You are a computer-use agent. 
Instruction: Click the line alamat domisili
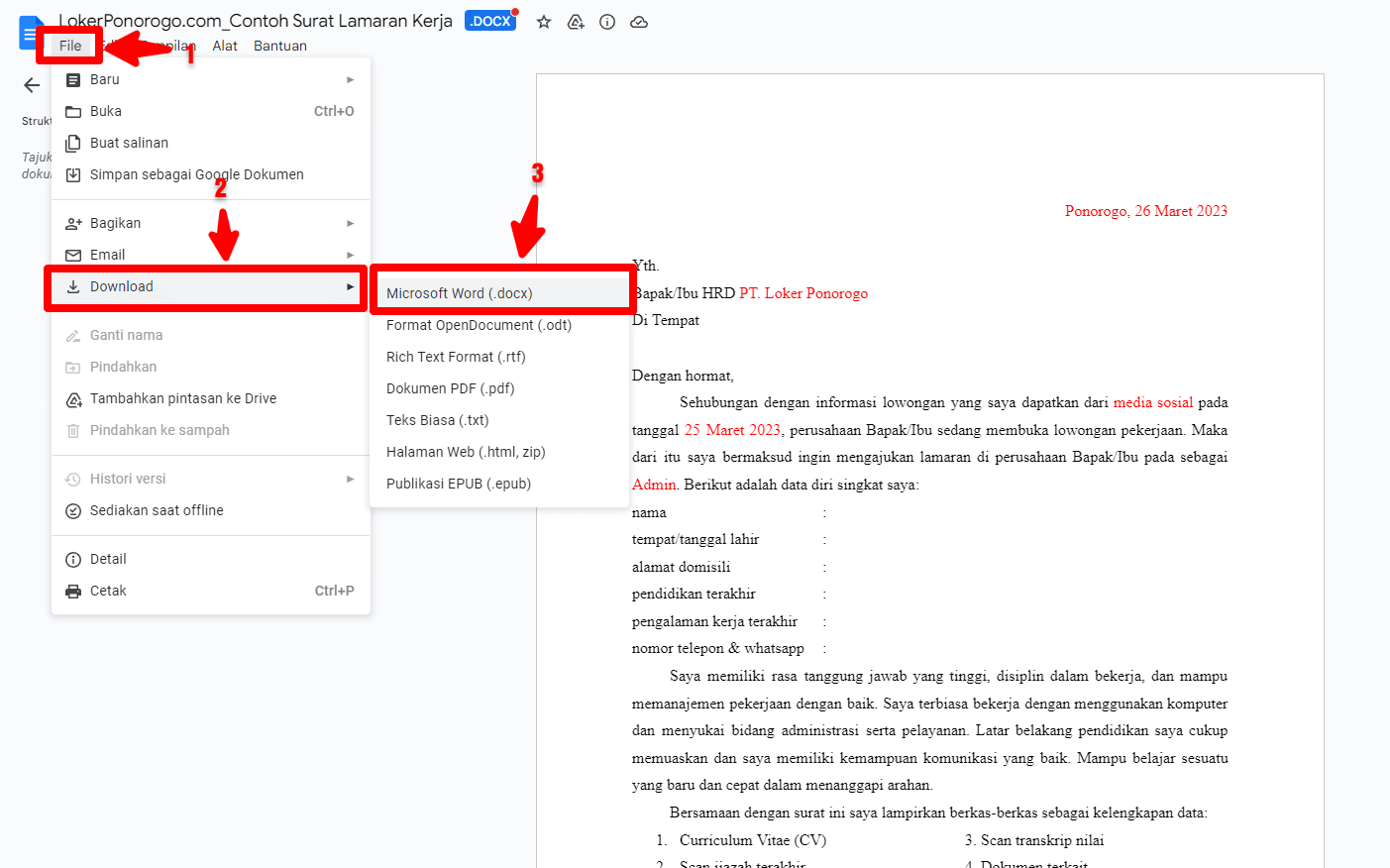click(682, 567)
